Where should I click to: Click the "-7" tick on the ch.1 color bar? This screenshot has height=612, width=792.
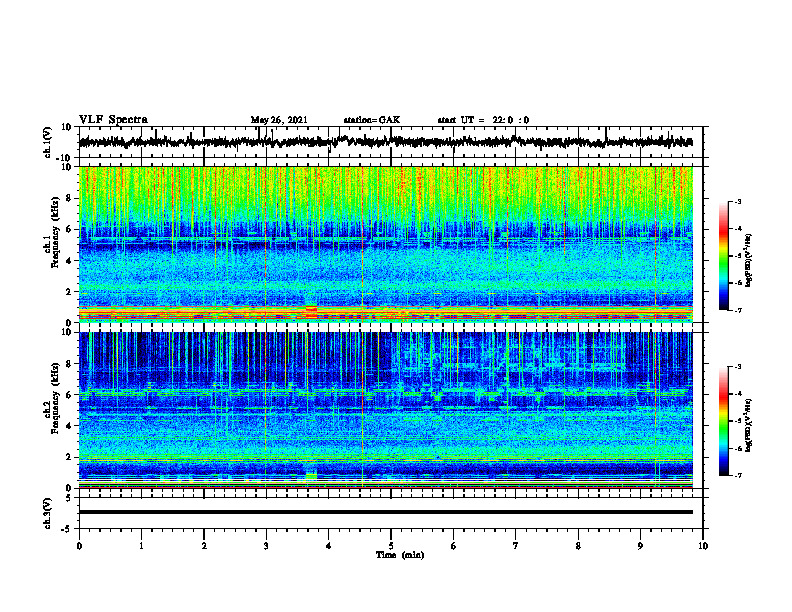tap(737, 310)
